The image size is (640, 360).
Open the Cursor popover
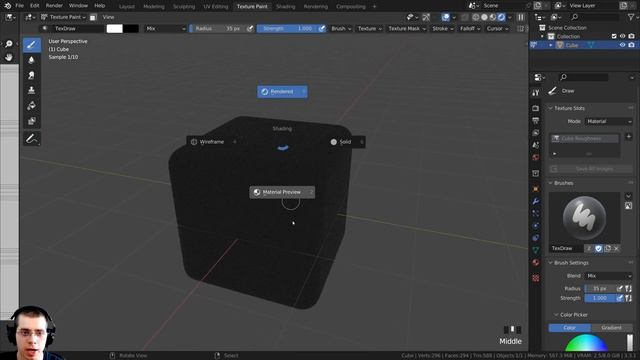click(x=497, y=29)
